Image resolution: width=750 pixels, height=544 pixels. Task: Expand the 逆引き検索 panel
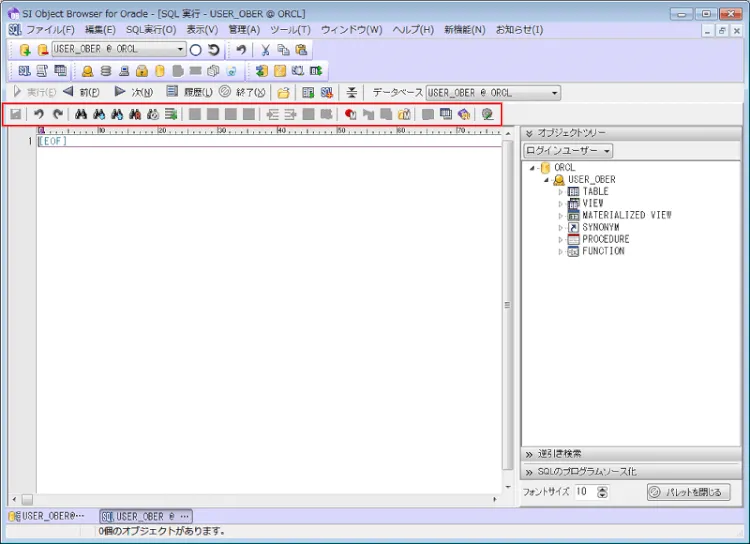click(529, 454)
